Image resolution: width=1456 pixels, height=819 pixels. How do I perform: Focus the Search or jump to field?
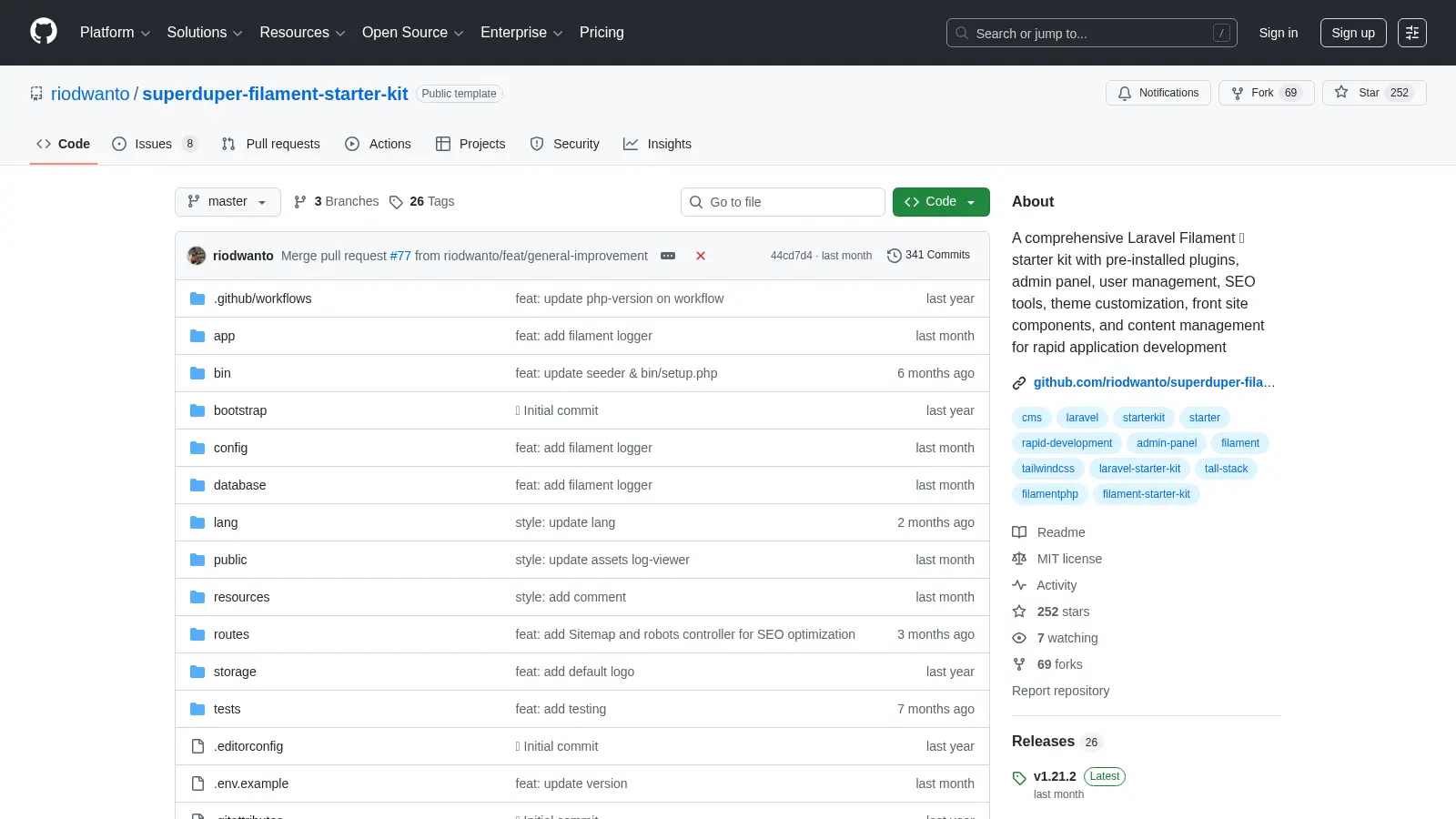point(1092,33)
